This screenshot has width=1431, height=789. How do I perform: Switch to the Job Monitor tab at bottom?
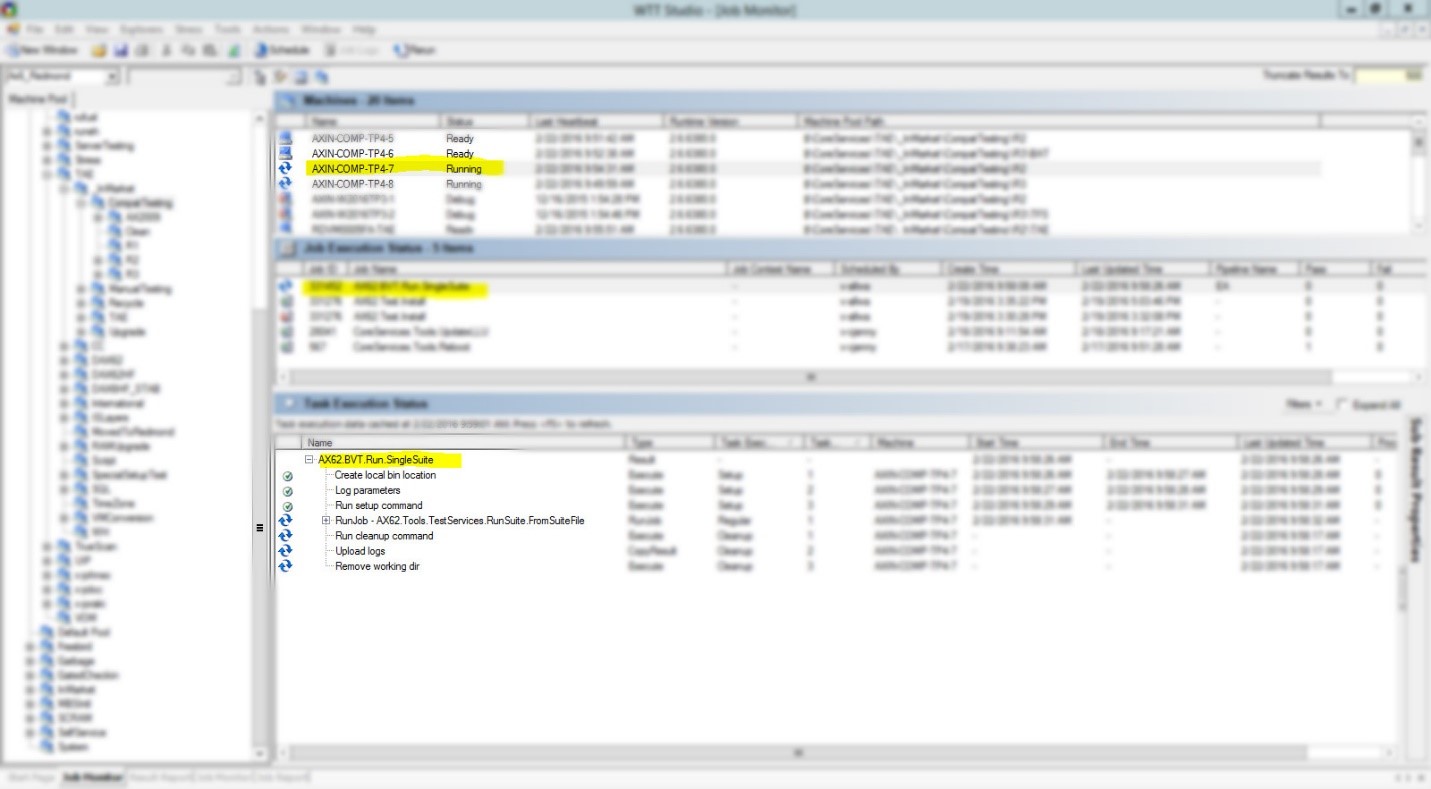click(x=92, y=777)
